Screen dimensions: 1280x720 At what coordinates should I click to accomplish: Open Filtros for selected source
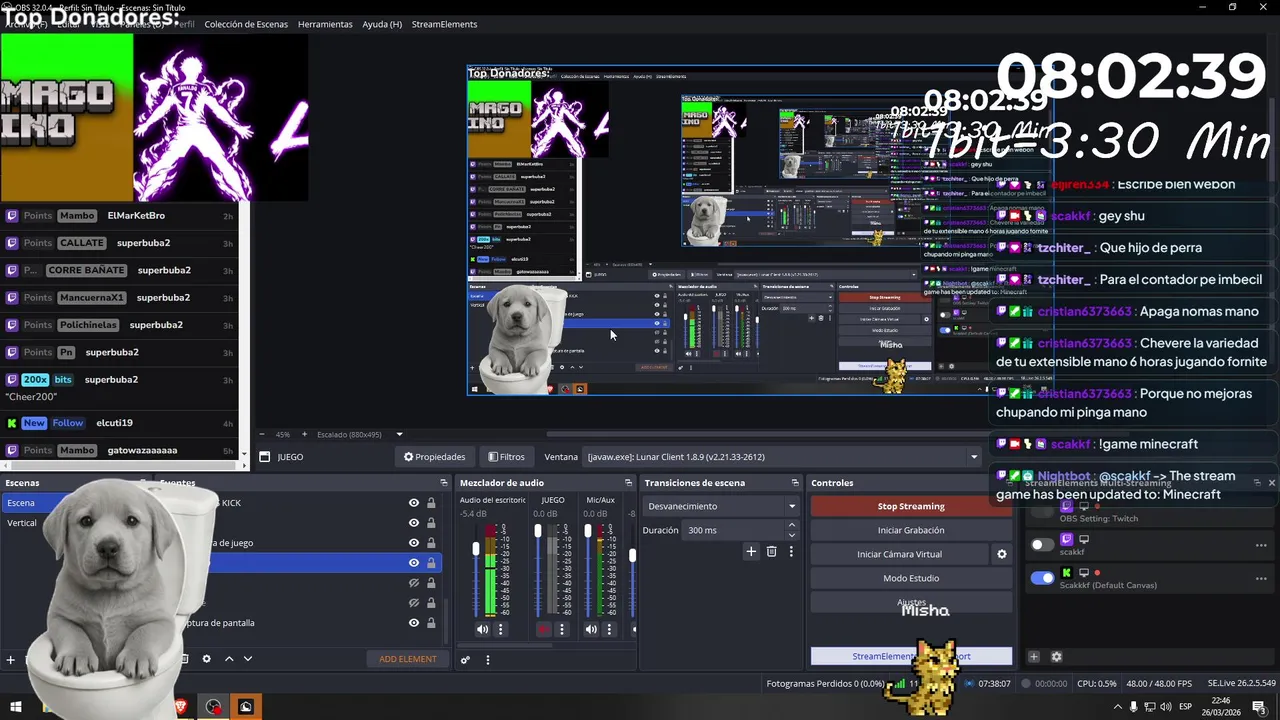(506, 457)
